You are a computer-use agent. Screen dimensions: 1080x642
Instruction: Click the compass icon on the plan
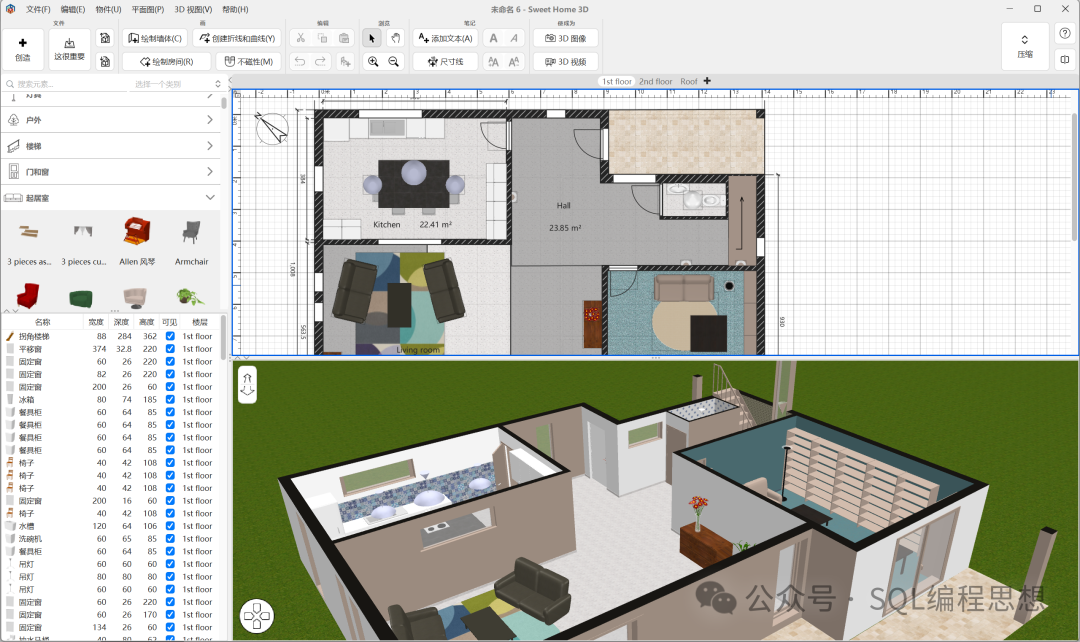(x=269, y=126)
